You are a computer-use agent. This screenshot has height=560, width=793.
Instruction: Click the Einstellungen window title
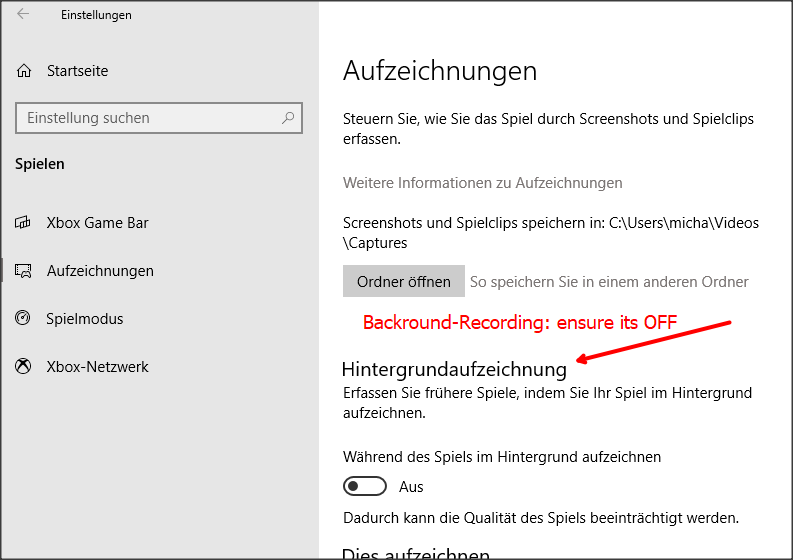pyautogui.click(x=96, y=15)
